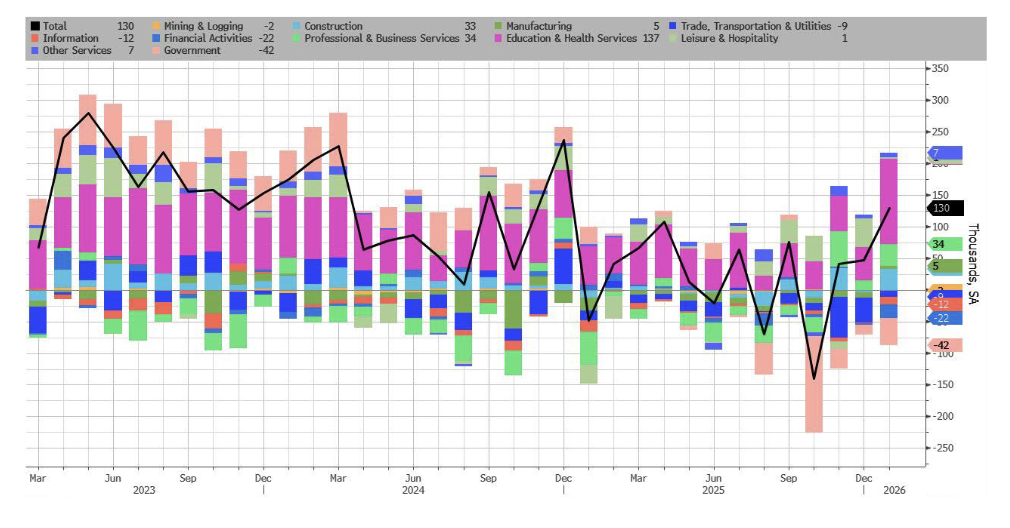The width and height of the screenshot is (1010, 528).
Task: Click the 150 y-axis tick label
Action: click(940, 195)
